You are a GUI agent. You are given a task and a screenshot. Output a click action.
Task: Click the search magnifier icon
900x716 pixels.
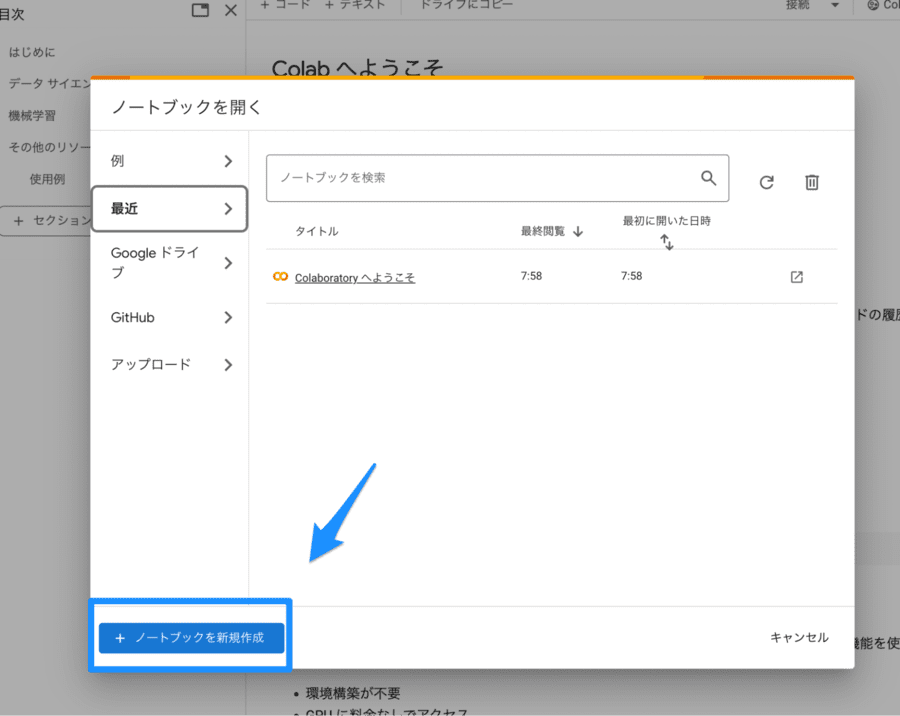pyautogui.click(x=708, y=178)
